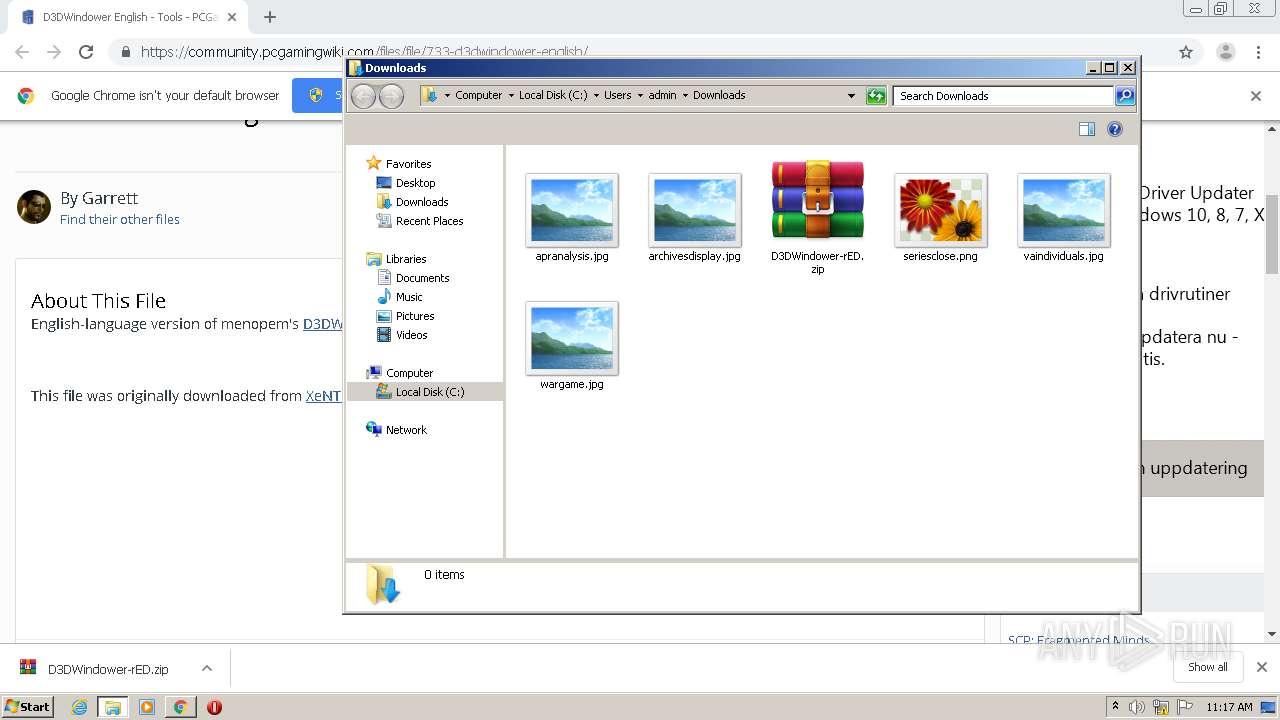Show hidden system tray icons

1115,707
